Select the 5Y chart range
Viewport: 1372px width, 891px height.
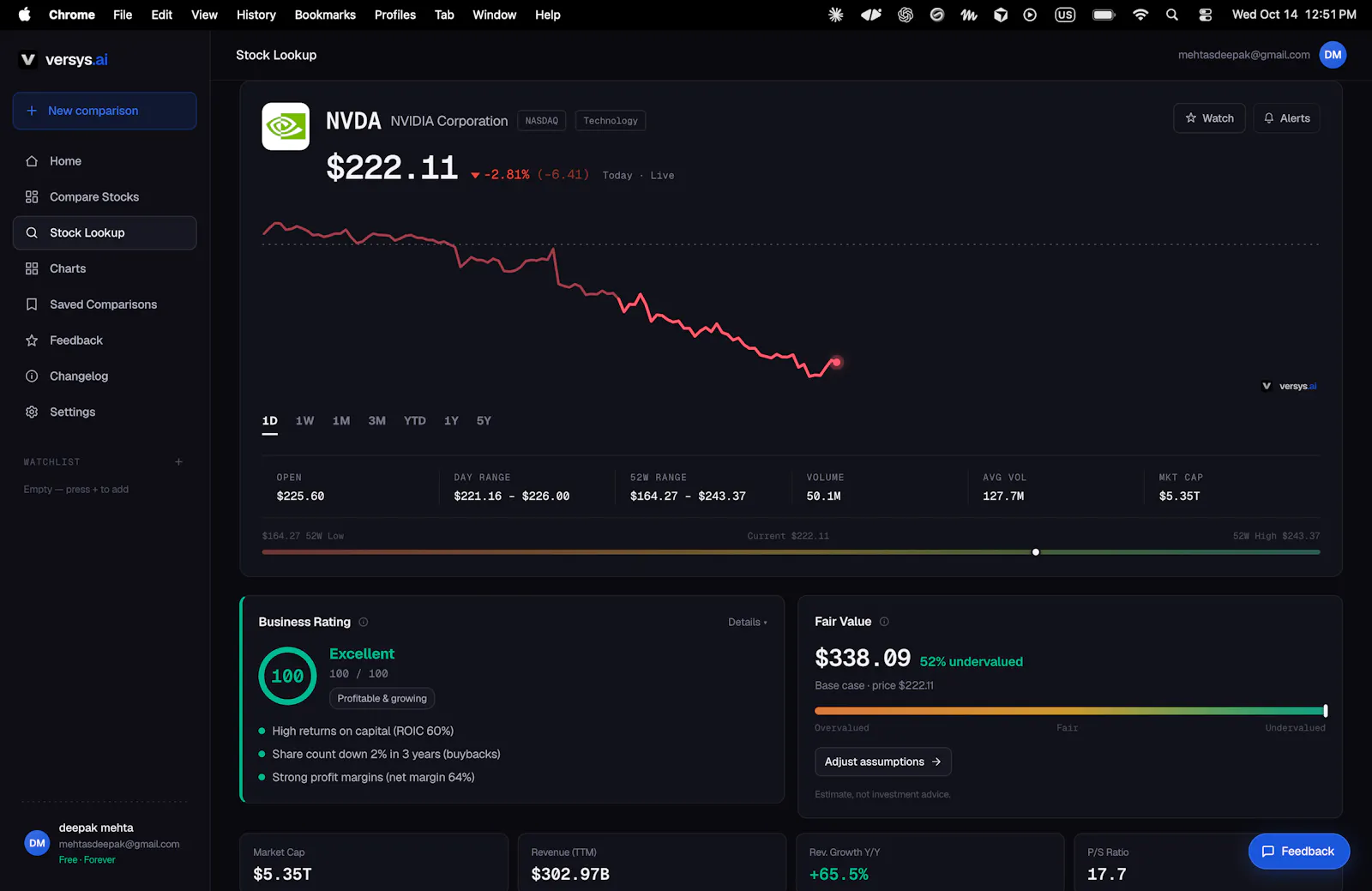coord(484,421)
